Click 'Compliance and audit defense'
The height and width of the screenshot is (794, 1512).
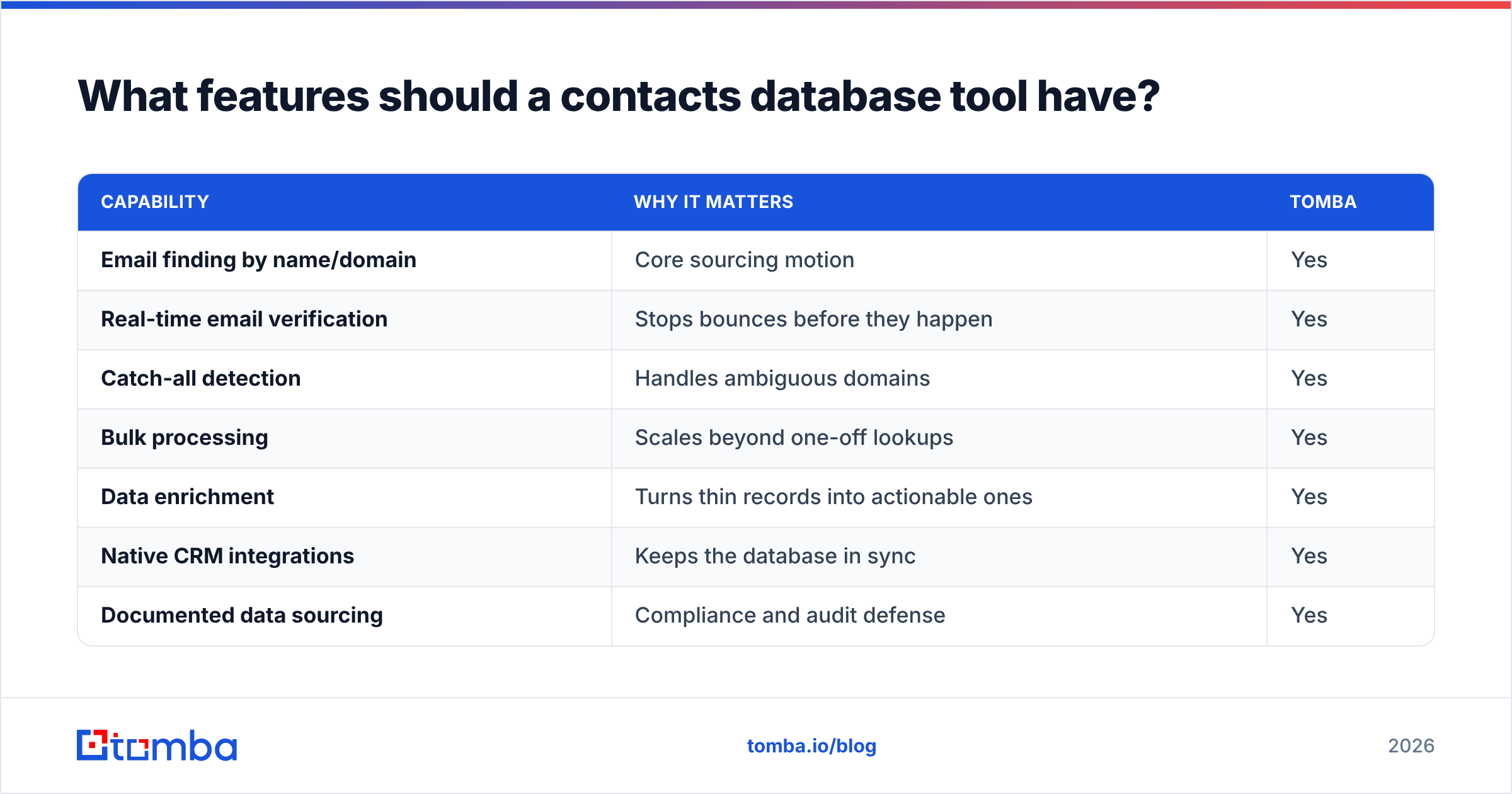click(790, 615)
